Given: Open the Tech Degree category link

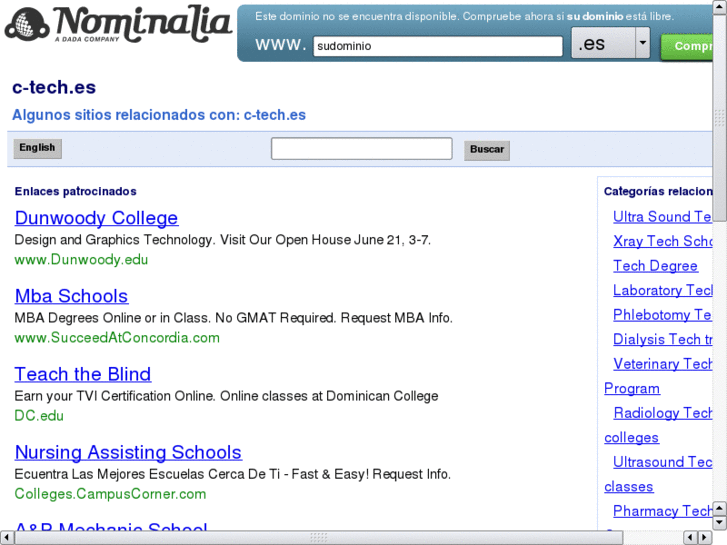Looking at the screenshot, I should (x=655, y=266).
